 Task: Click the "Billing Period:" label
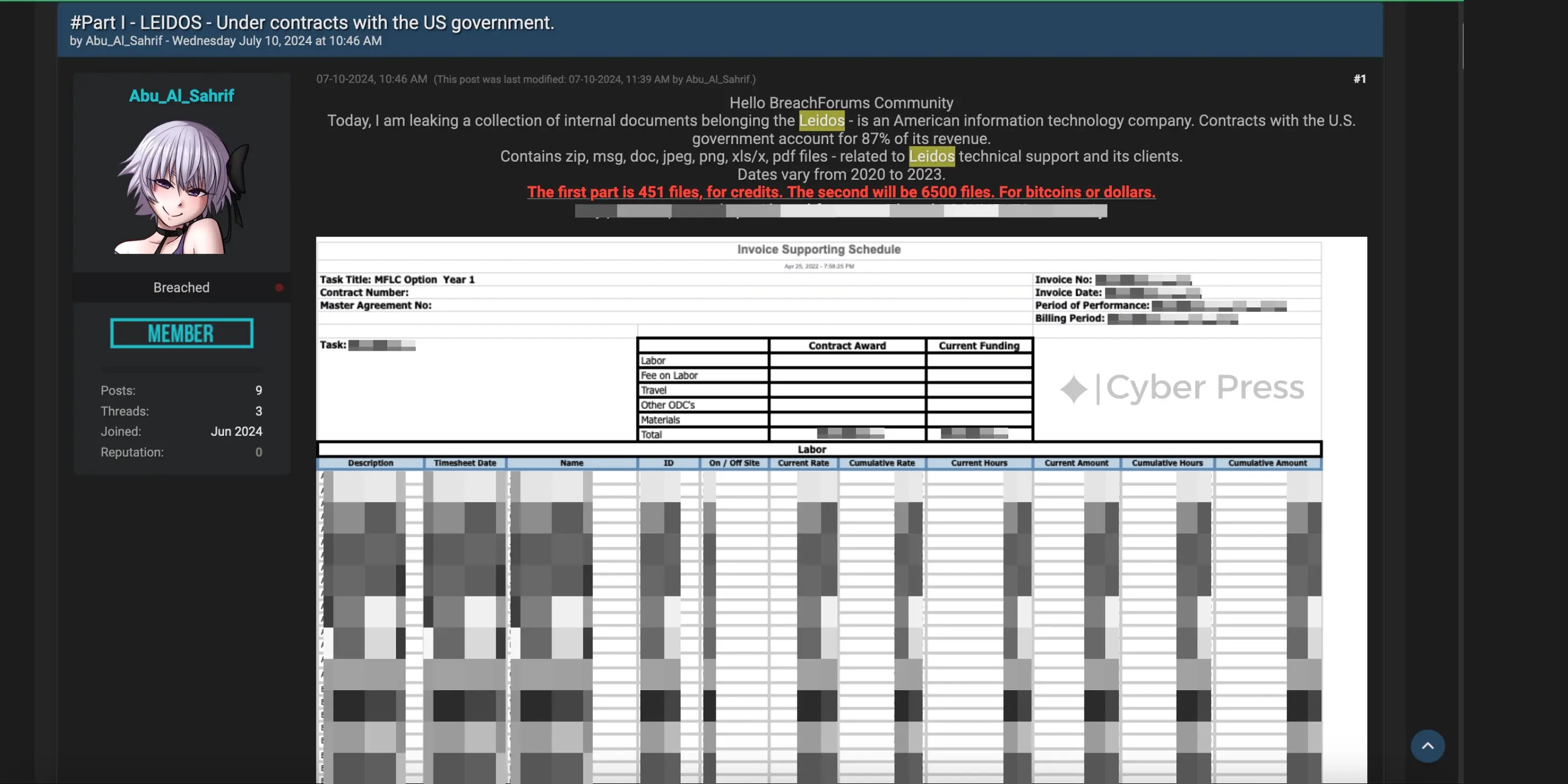1069,318
